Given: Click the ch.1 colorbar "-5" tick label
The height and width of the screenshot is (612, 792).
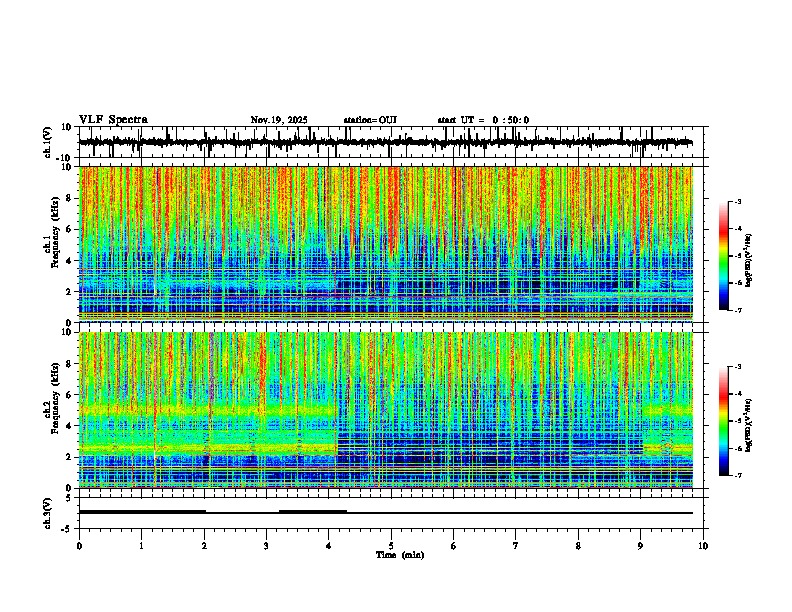Looking at the screenshot, I should coord(738,256).
